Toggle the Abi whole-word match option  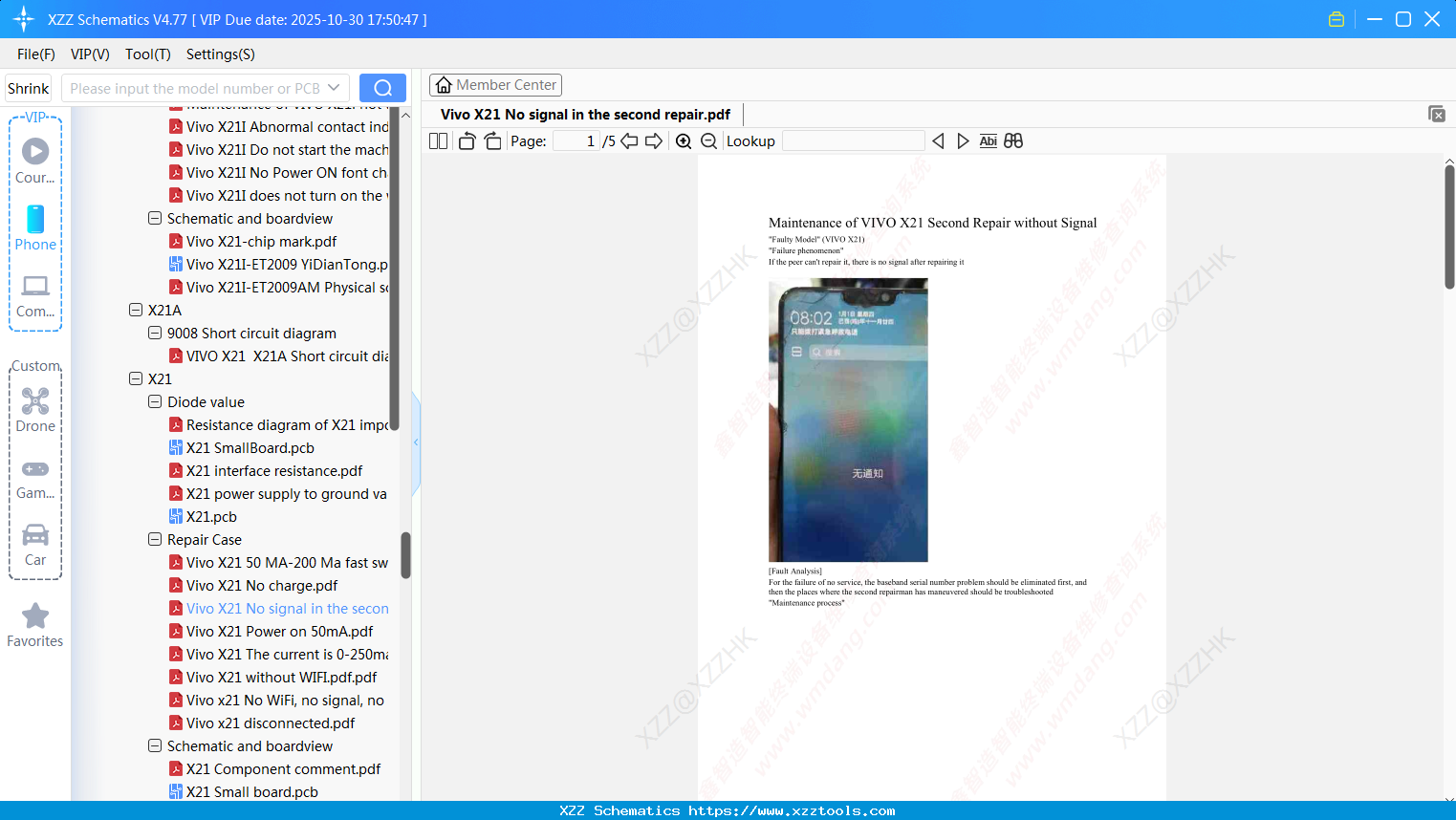988,140
